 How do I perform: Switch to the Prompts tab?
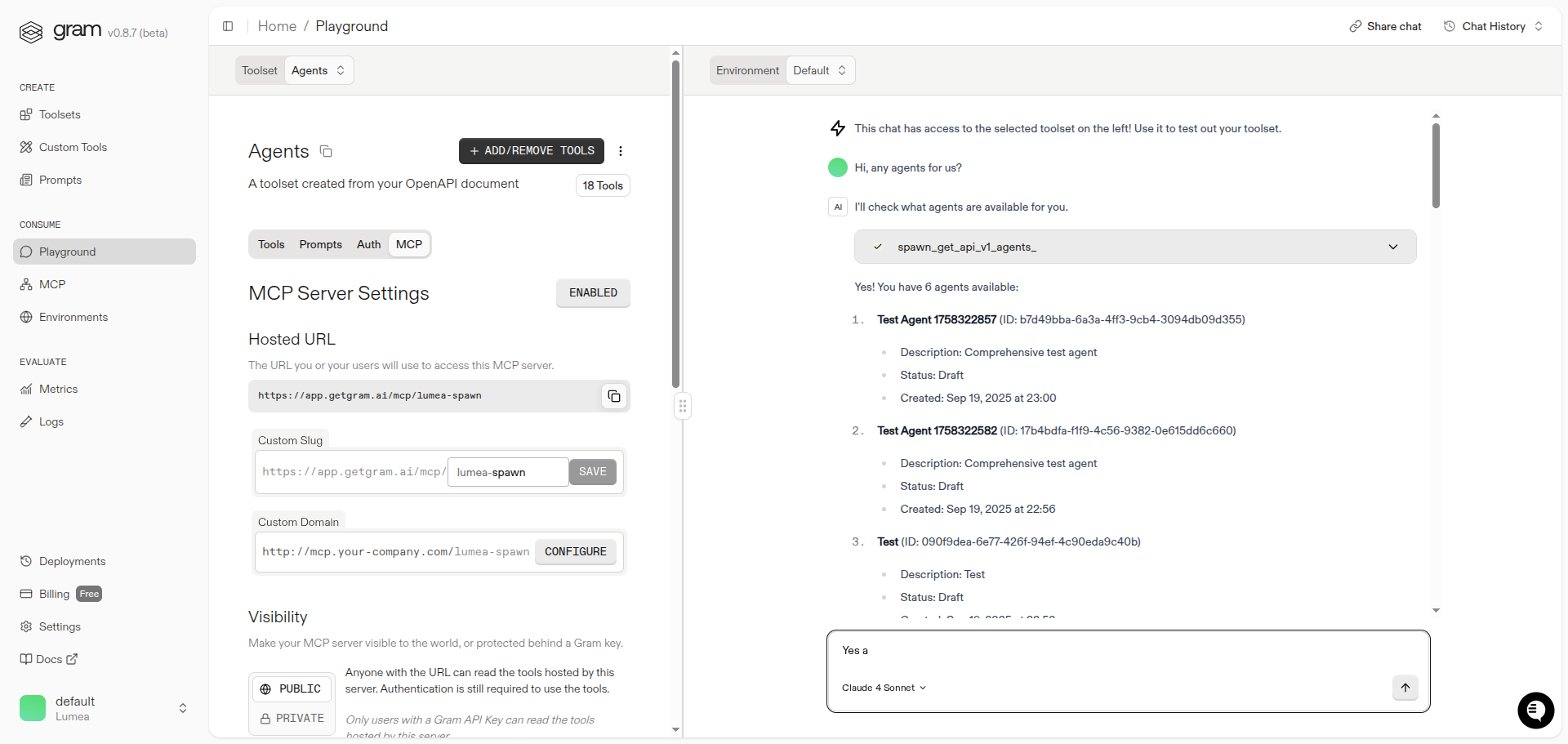[x=320, y=244]
